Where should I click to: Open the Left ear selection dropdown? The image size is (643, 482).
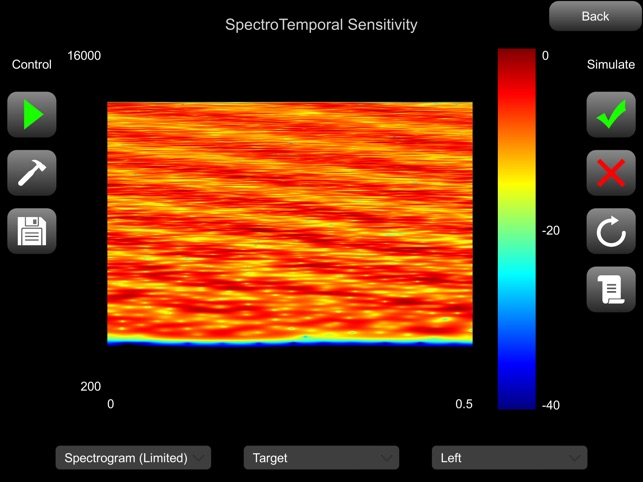tap(509, 458)
